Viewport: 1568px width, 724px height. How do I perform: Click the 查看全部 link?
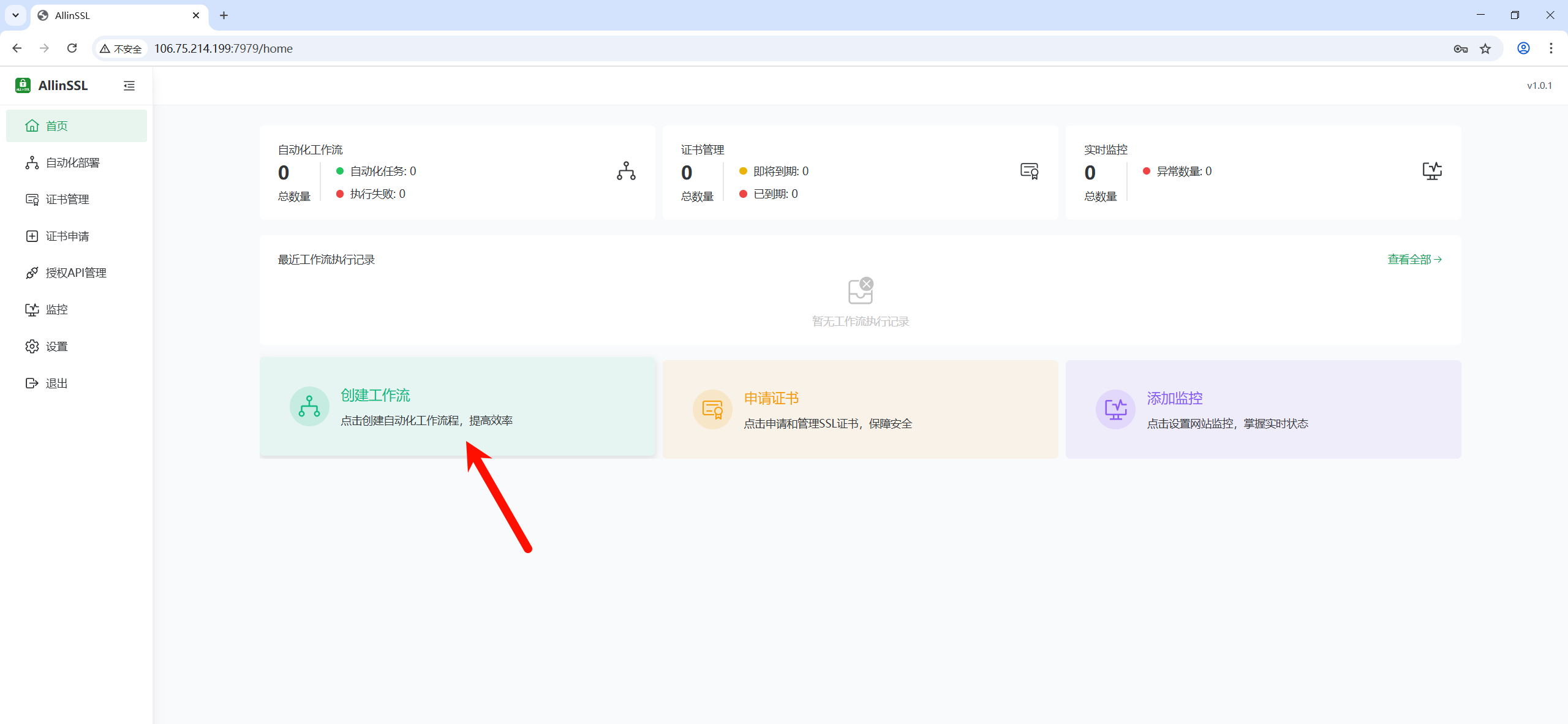click(1414, 259)
